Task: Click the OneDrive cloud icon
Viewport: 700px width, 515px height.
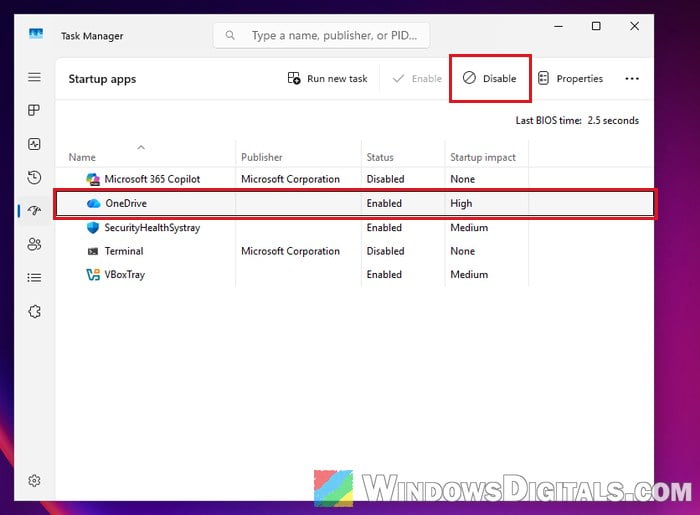Action: (x=93, y=204)
